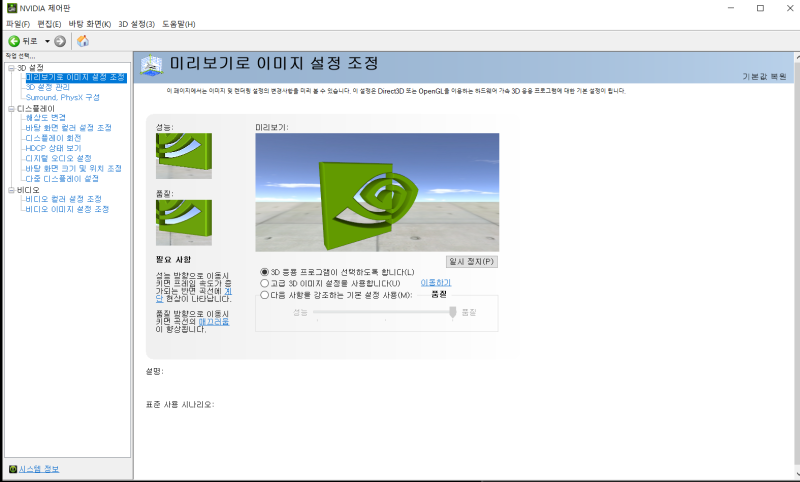Image resolution: width=800 pixels, height=482 pixels.
Task: Open 바탕 화면 컬러 설정 조정
Action: click(68, 128)
